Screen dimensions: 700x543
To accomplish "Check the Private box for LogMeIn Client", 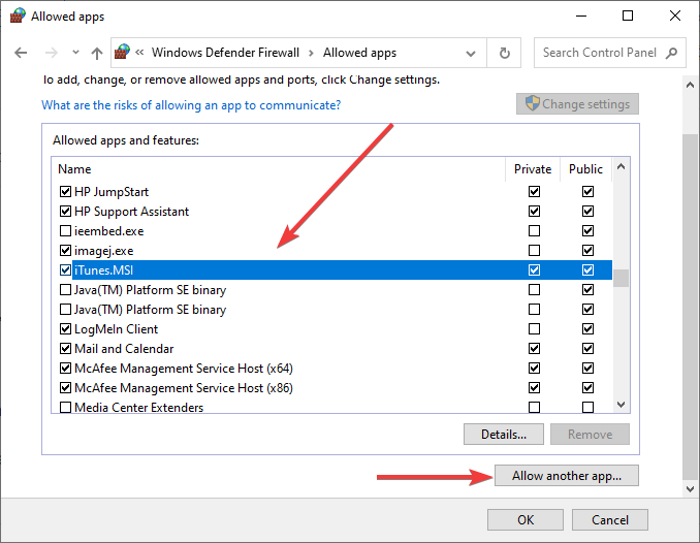I will tap(534, 329).
